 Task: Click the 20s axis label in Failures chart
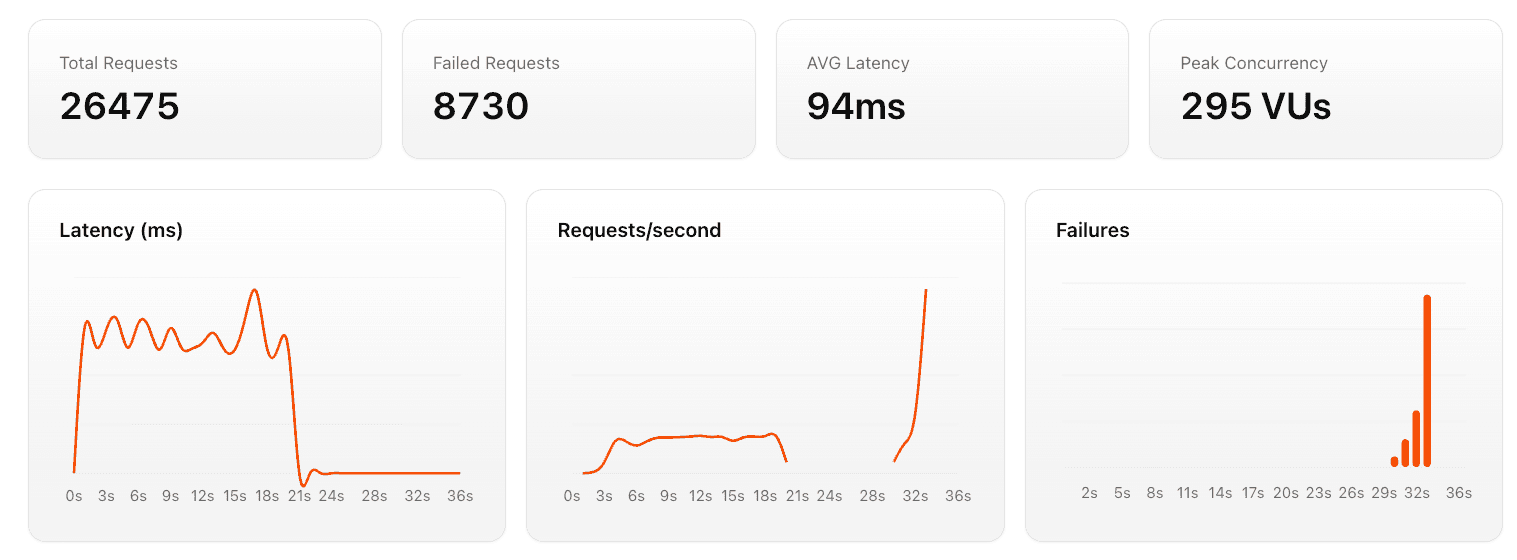[1285, 493]
